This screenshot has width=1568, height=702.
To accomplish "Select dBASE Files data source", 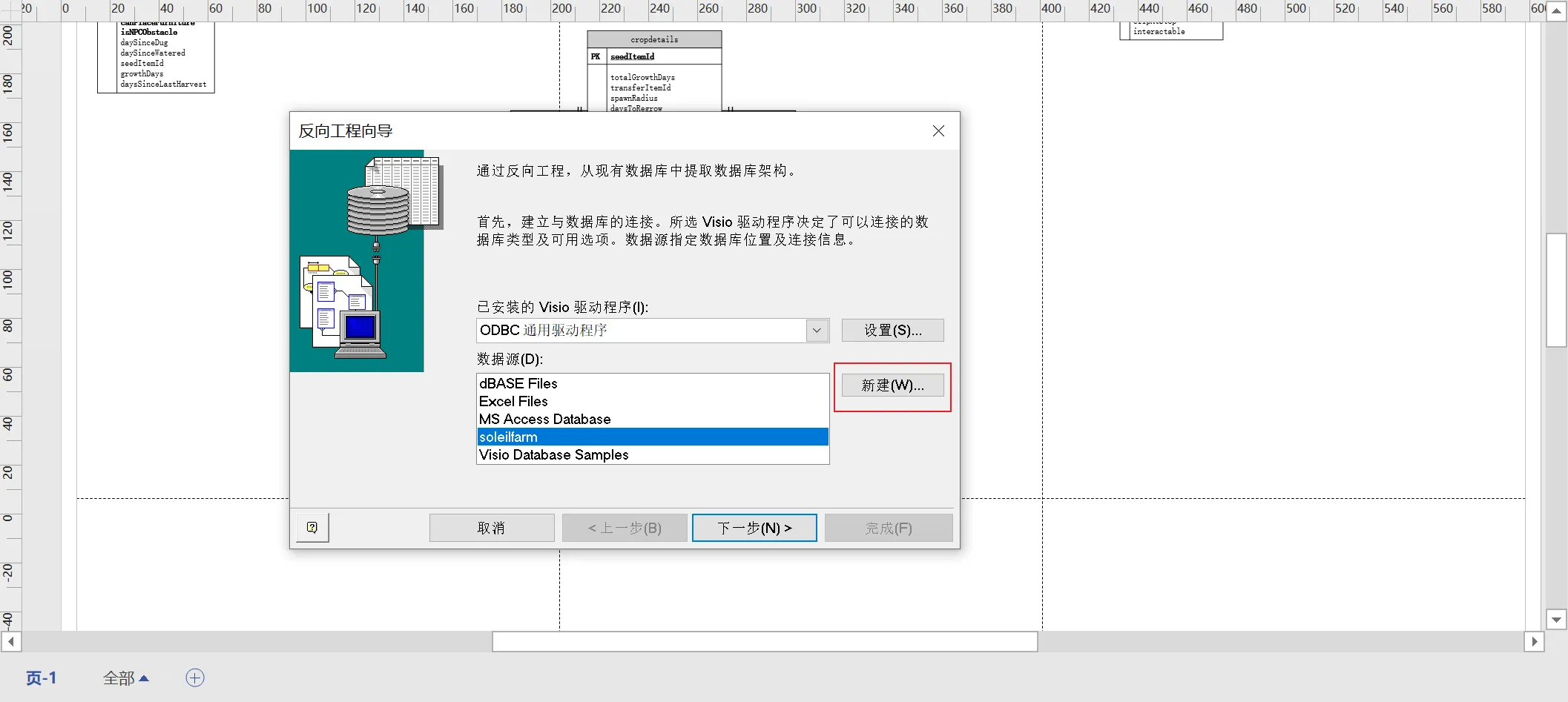I will [653, 383].
